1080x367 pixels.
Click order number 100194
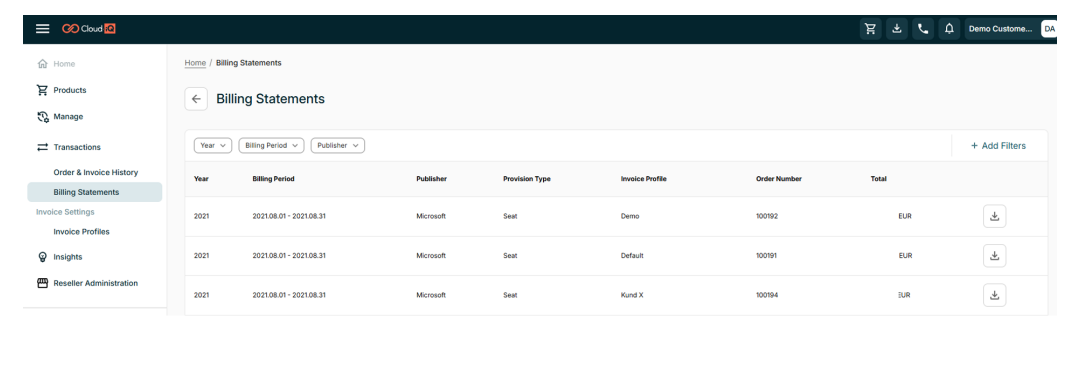(x=767, y=295)
